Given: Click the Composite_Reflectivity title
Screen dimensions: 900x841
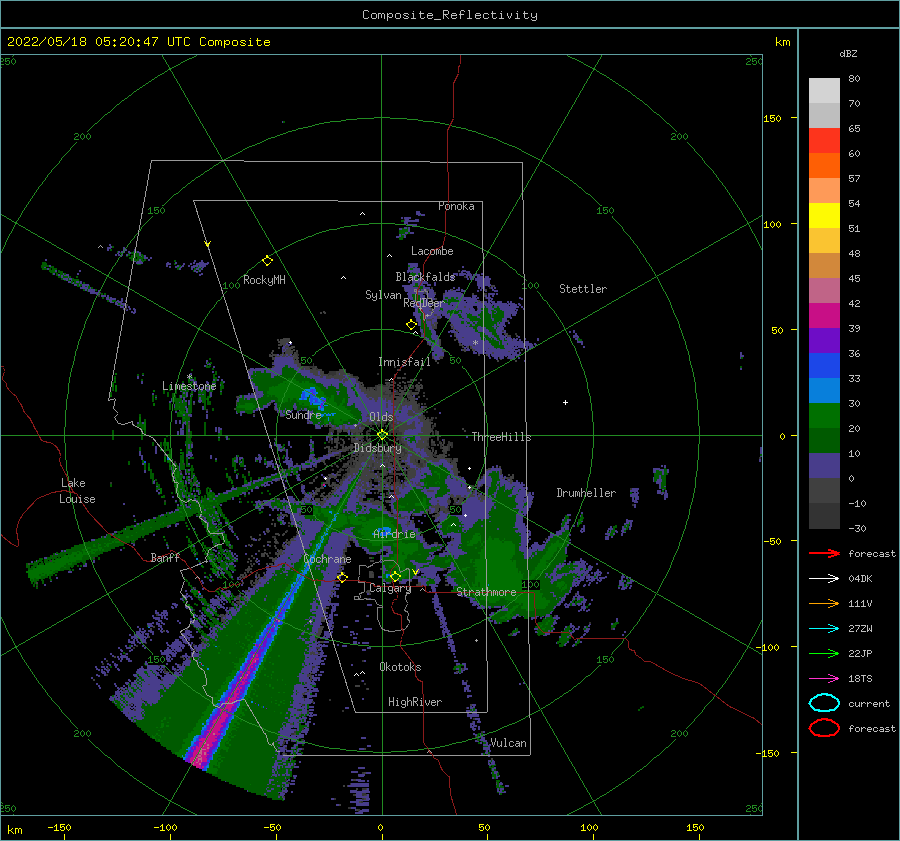Looking at the screenshot, I should click(450, 15).
